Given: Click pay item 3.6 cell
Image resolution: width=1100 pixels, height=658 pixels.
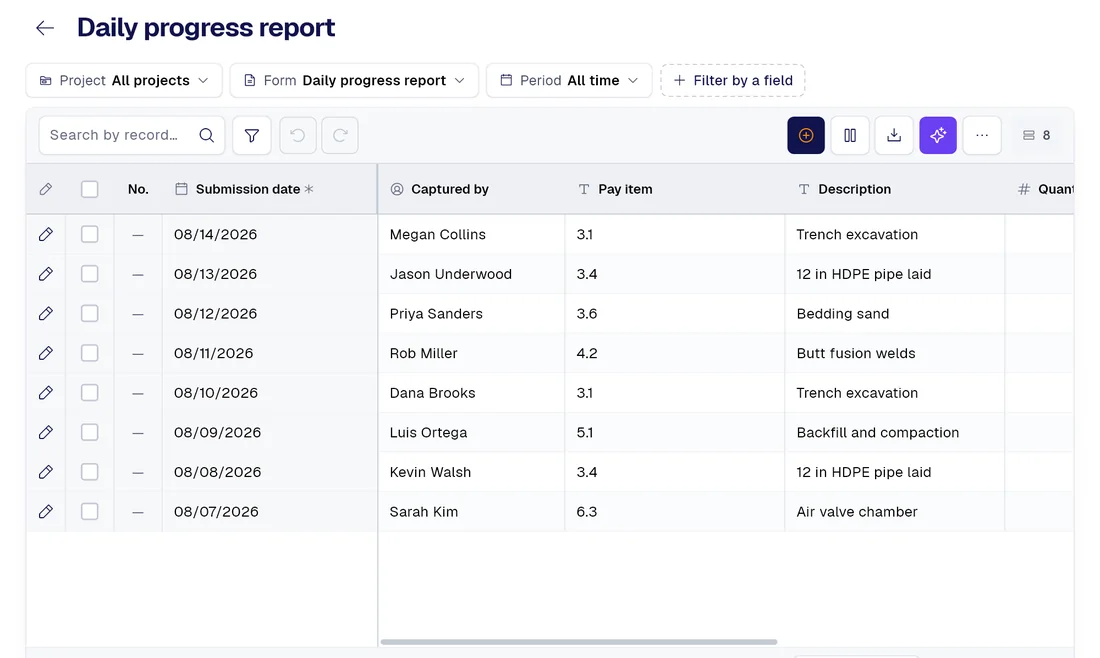Looking at the screenshot, I should (675, 314).
